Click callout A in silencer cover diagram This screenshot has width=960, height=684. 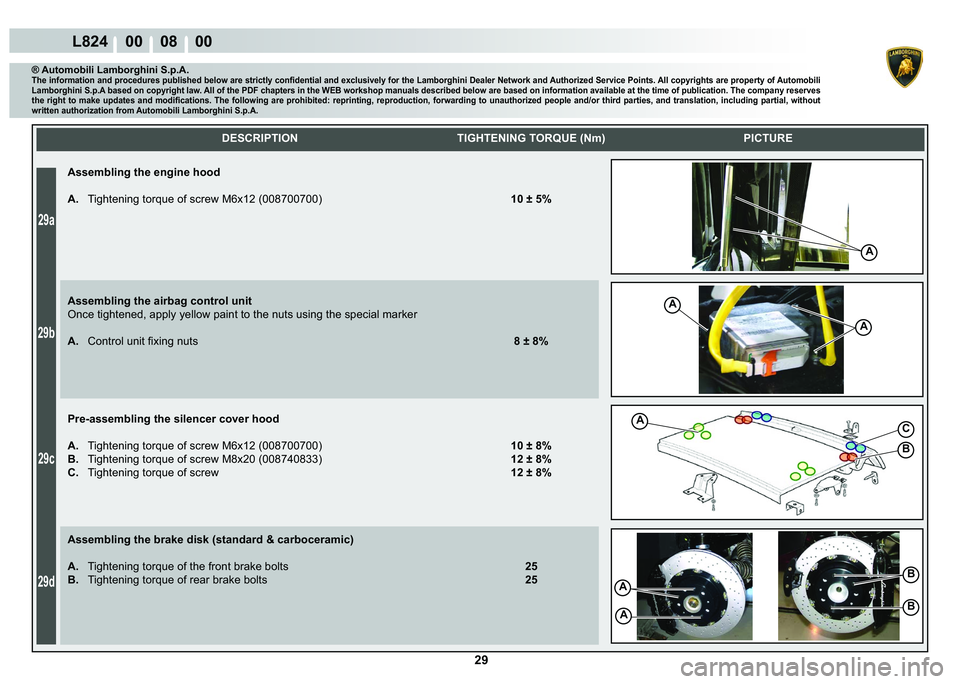pyautogui.click(x=640, y=421)
